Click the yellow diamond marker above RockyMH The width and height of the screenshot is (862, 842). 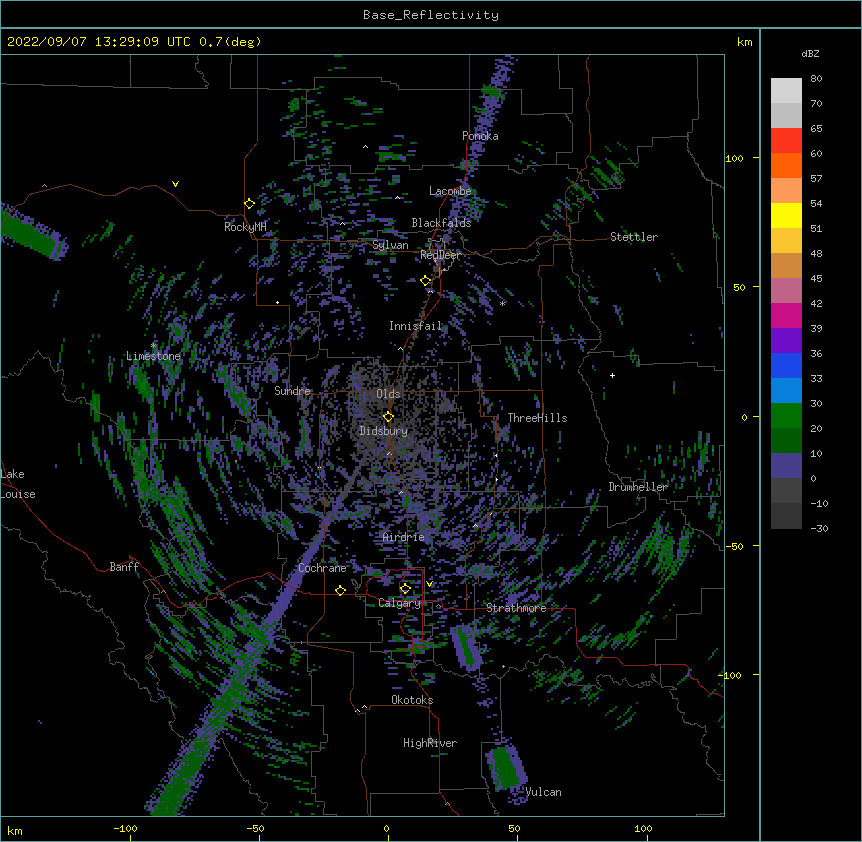(x=249, y=204)
